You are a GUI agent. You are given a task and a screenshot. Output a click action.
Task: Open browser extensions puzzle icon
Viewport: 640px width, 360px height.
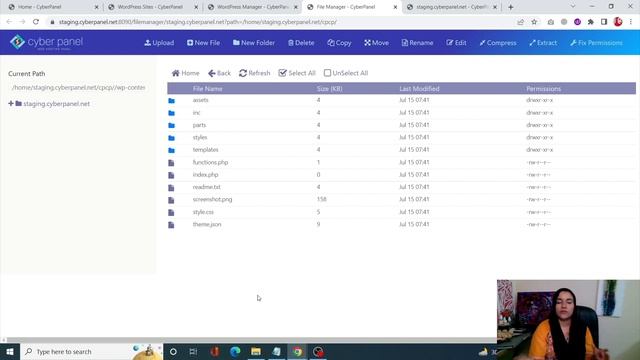point(591,22)
